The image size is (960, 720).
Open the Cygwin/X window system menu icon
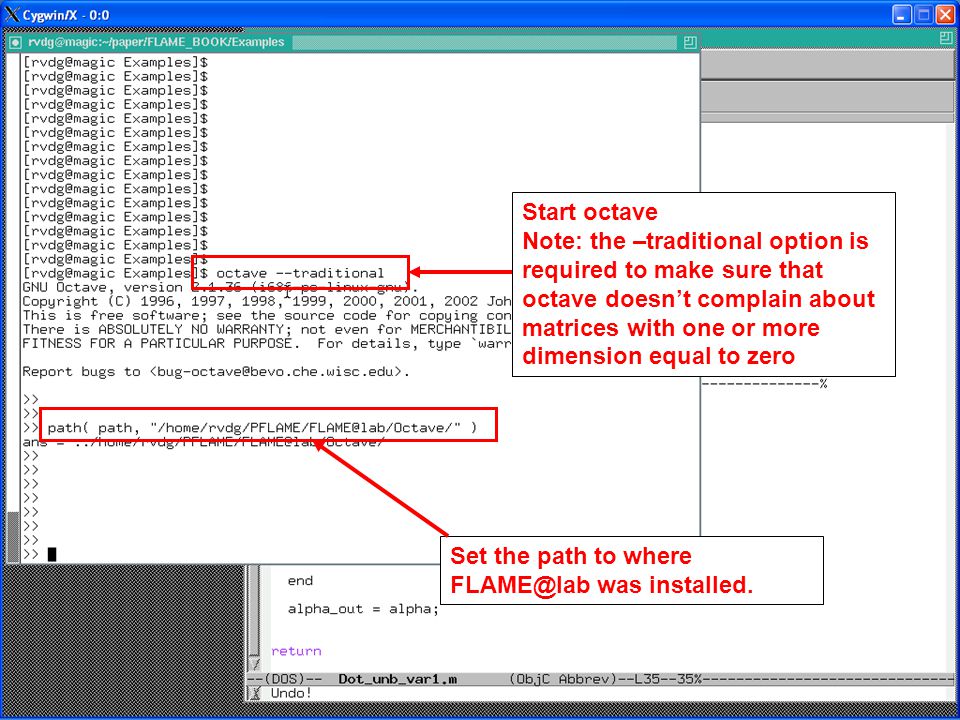coord(11,14)
